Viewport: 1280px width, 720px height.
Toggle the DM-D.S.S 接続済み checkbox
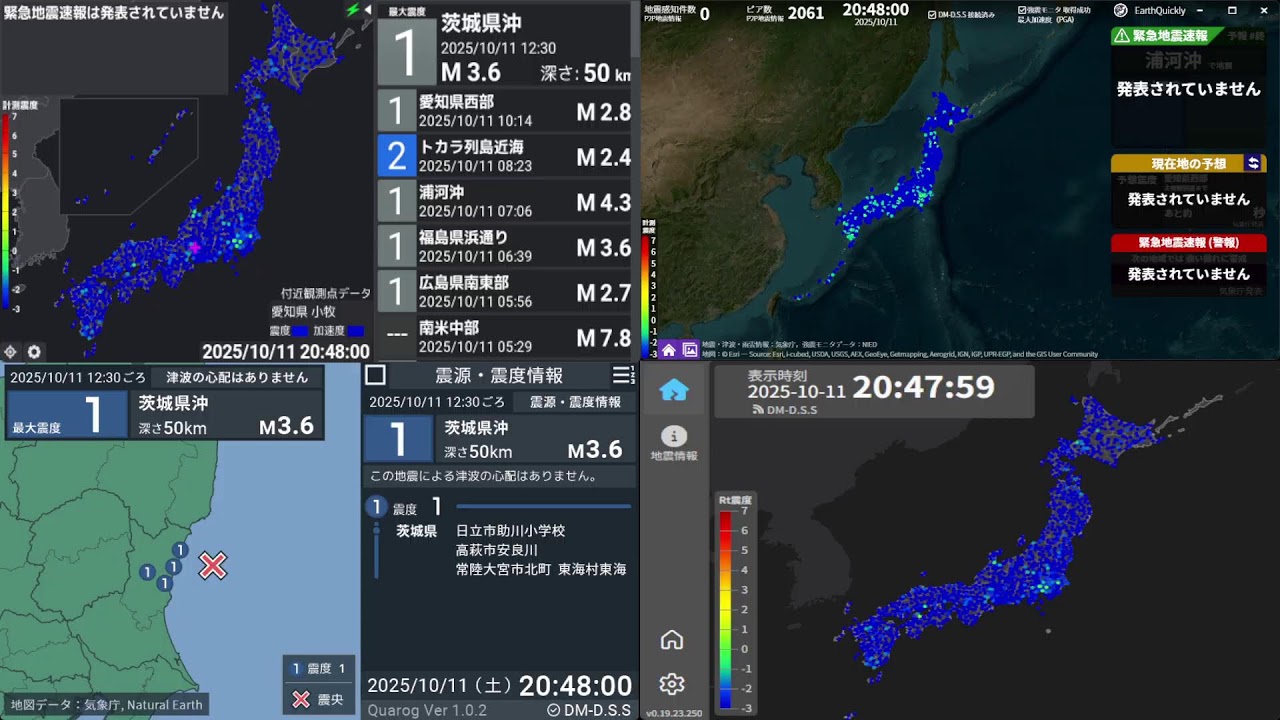[x=932, y=15]
